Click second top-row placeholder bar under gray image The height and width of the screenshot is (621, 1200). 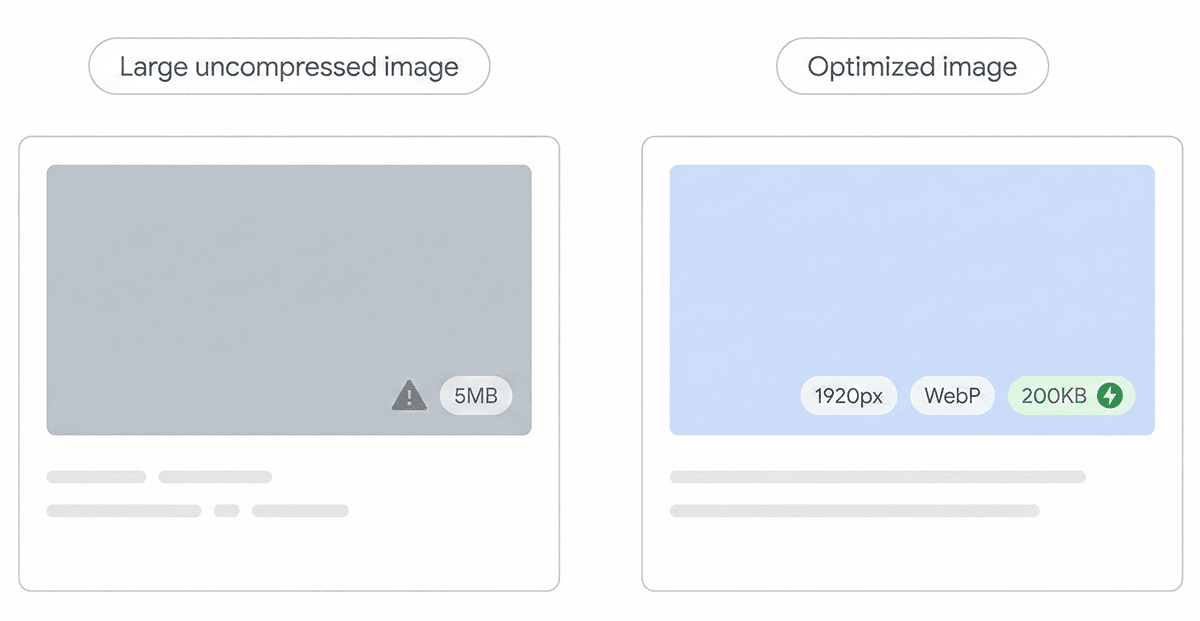pos(215,477)
